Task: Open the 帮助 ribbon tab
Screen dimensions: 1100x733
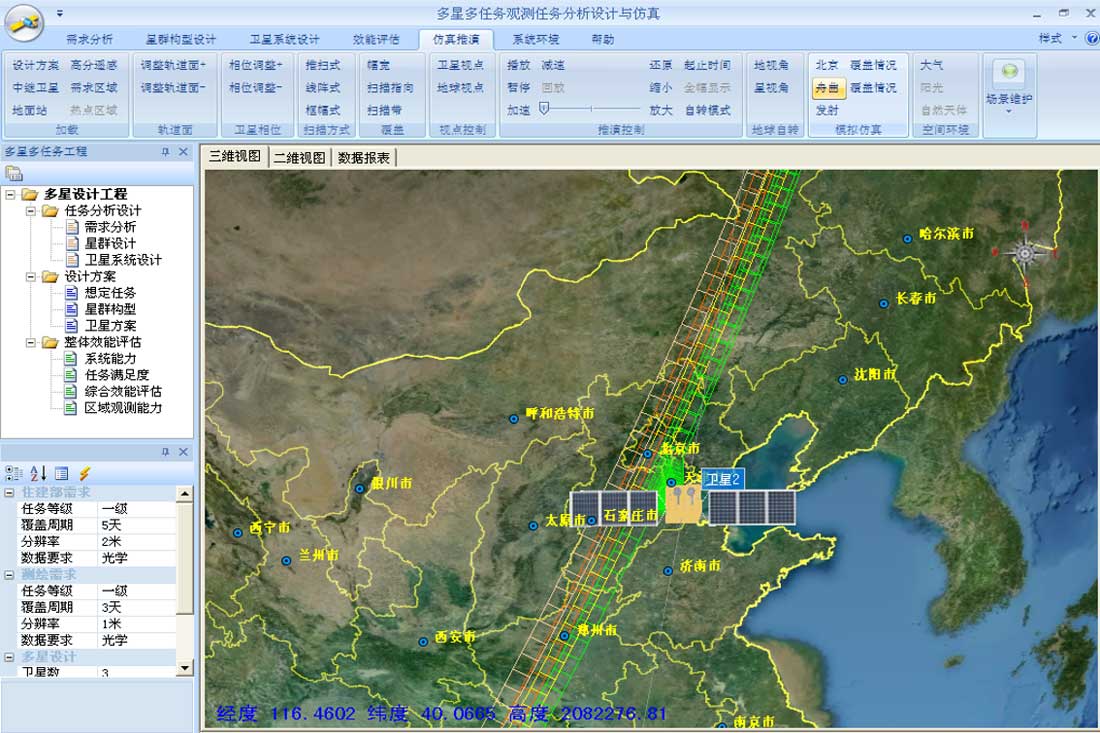Action: click(602, 39)
